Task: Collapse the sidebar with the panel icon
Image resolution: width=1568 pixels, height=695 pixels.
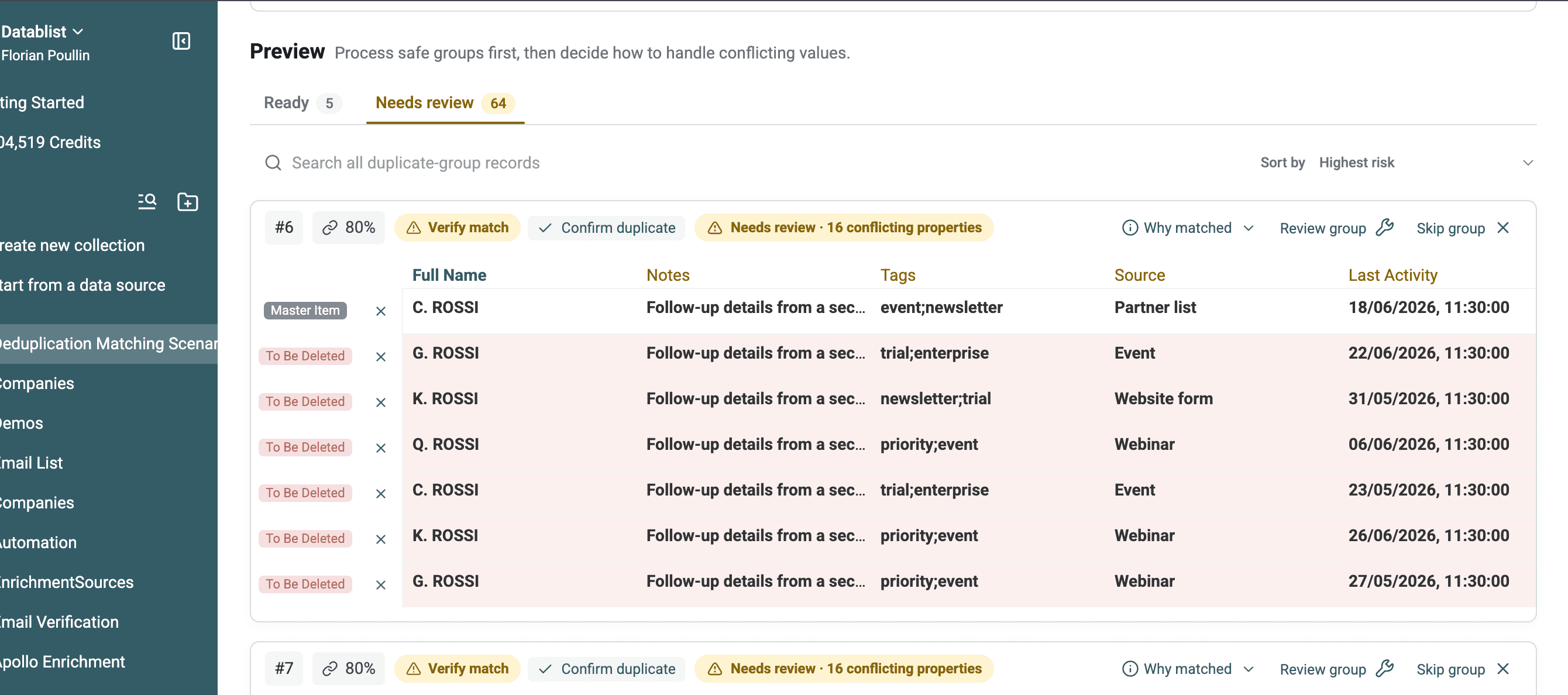Action: point(181,41)
